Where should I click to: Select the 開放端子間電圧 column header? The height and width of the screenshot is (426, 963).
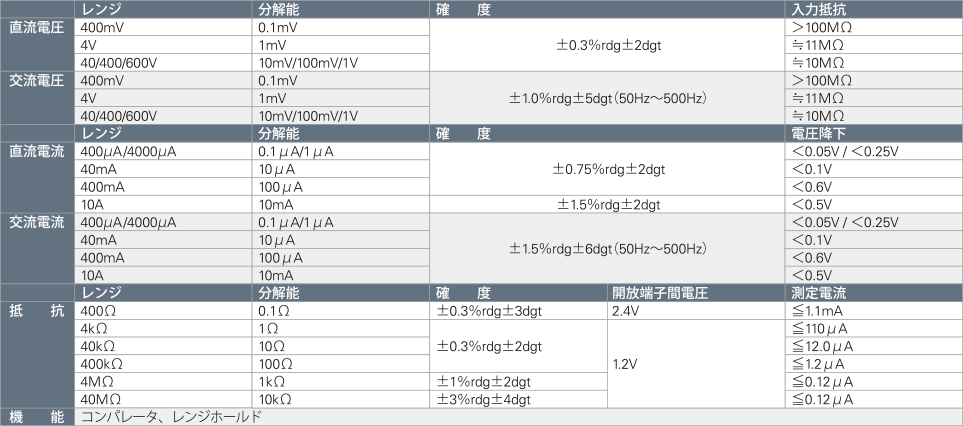coord(696,293)
